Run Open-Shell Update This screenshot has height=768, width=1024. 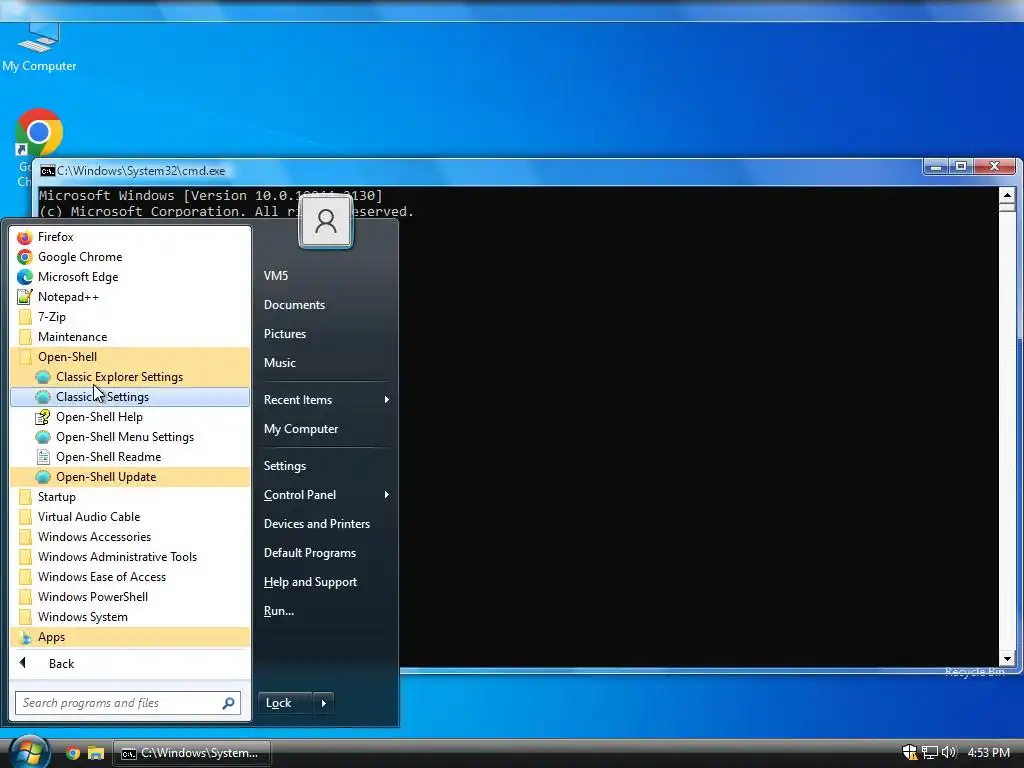point(130,477)
